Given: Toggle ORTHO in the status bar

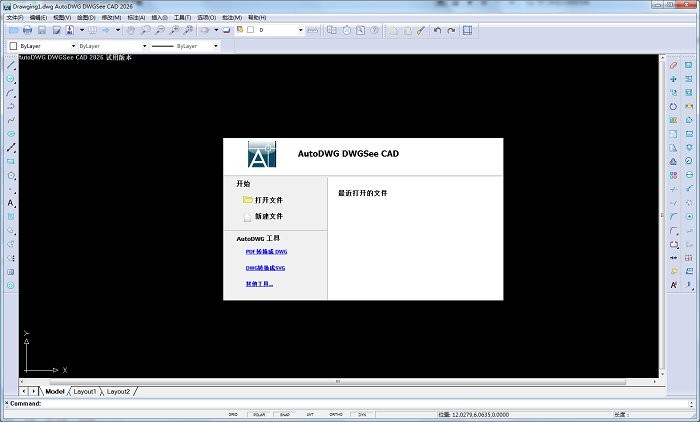Looking at the screenshot, I should (x=336, y=414).
